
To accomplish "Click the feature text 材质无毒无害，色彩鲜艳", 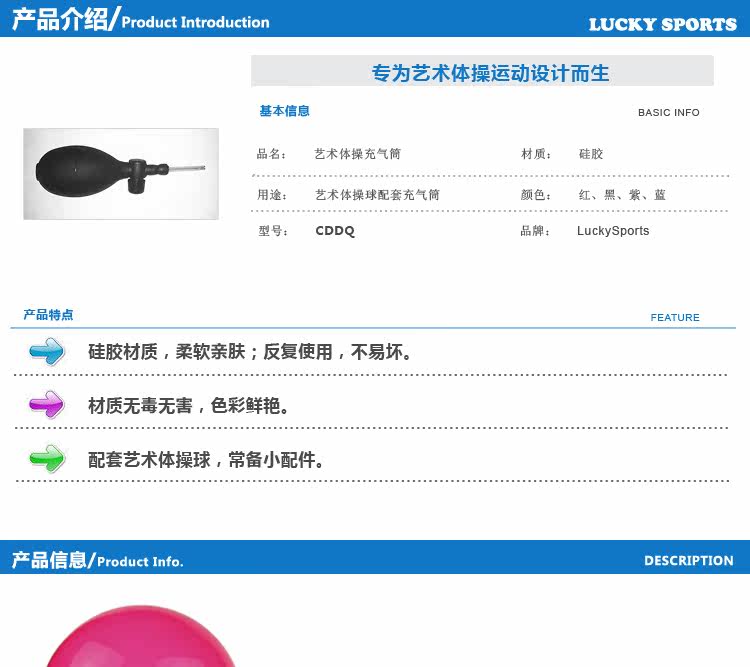I will pos(189,405).
